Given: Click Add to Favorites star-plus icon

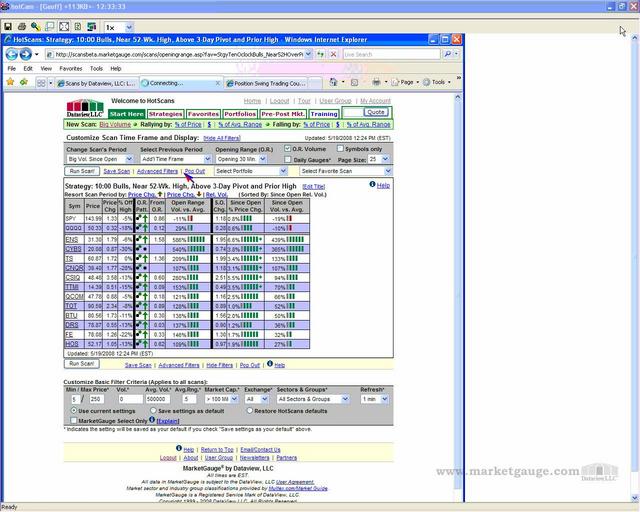Looking at the screenshot, I should pos(24,82).
